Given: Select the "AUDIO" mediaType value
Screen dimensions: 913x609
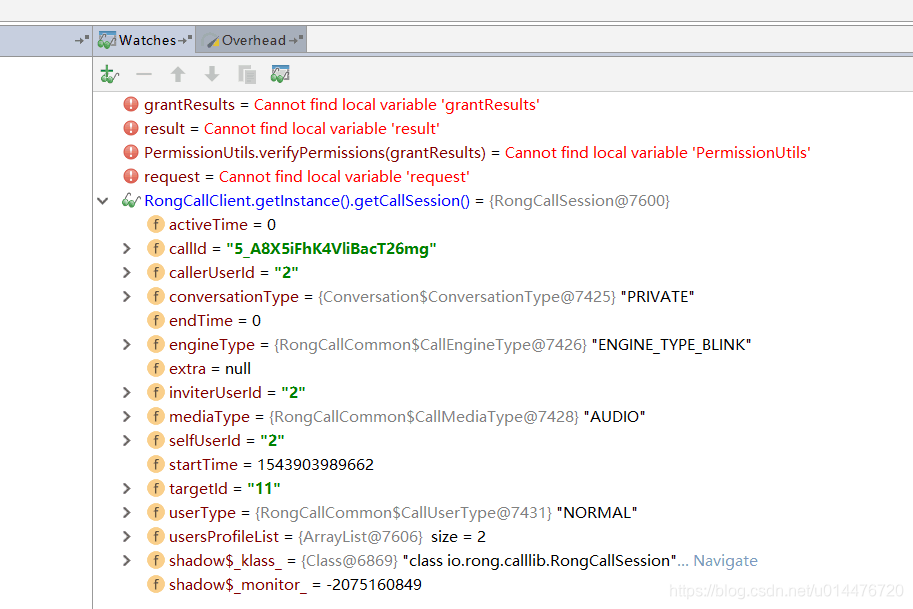Looking at the screenshot, I should [614, 417].
